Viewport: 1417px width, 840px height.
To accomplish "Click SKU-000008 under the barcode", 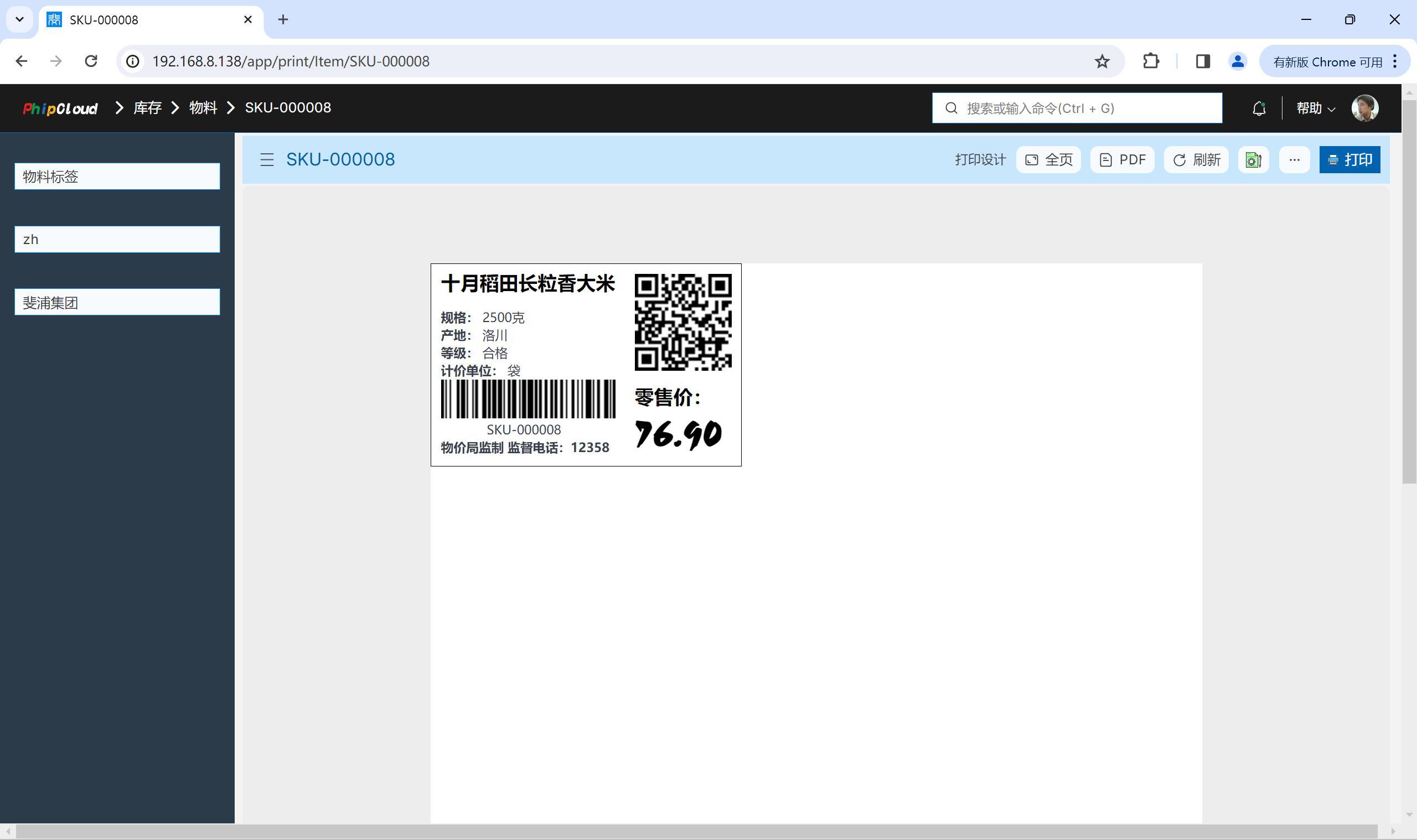I will [x=524, y=429].
